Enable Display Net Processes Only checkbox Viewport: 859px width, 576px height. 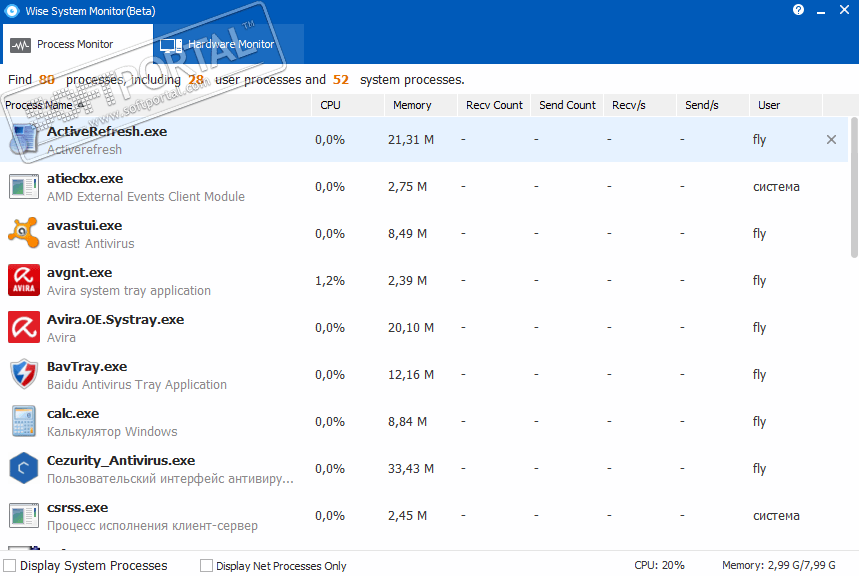click(206, 566)
